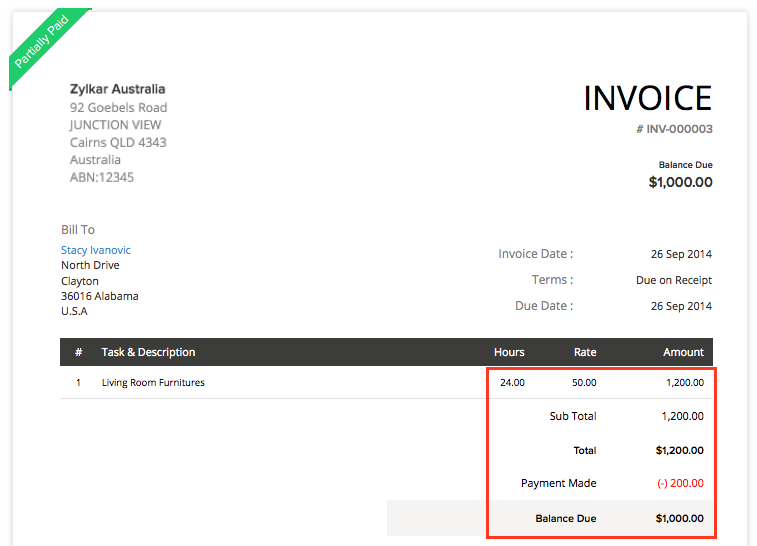This screenshot has width=757, height=546.
Task: Click the Terms label
Action: coord(552,280)
